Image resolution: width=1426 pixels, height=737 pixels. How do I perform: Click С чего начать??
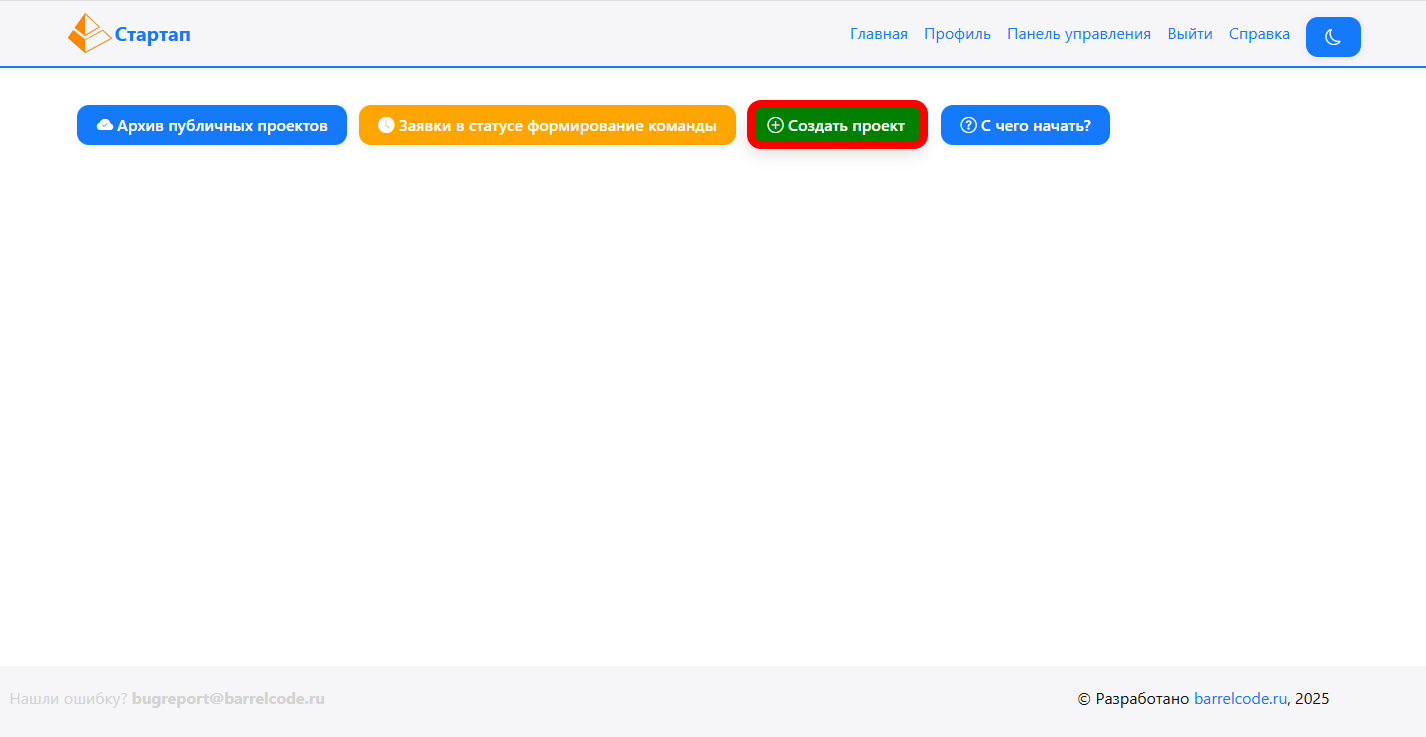1025,125
